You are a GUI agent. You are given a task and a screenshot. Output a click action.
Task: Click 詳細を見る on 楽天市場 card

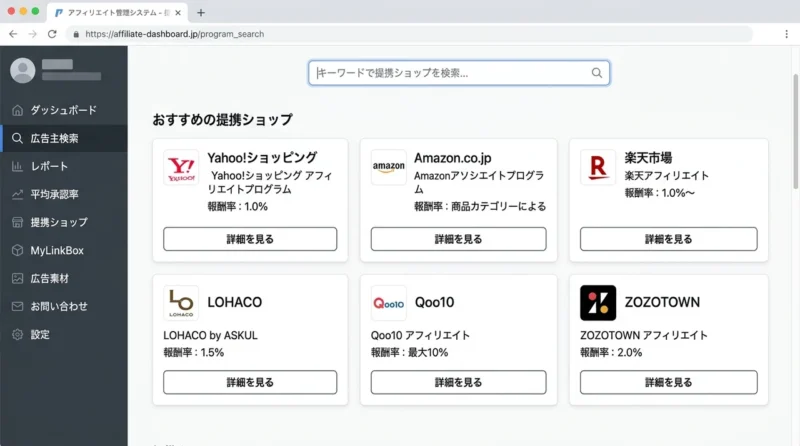pyautogui.click(x=668, y=239)
